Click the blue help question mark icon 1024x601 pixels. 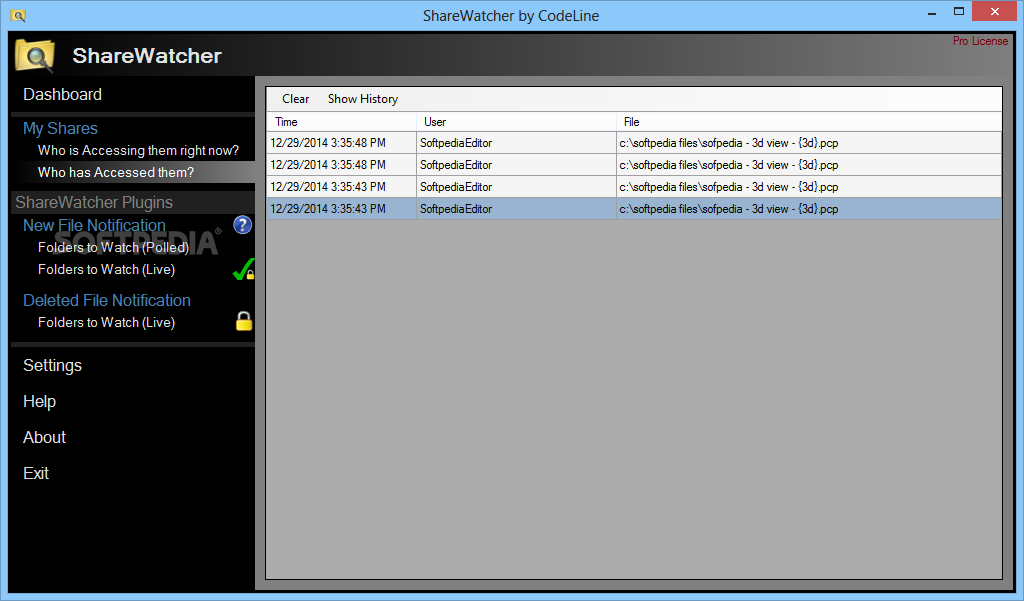click(x=242, y=225)
